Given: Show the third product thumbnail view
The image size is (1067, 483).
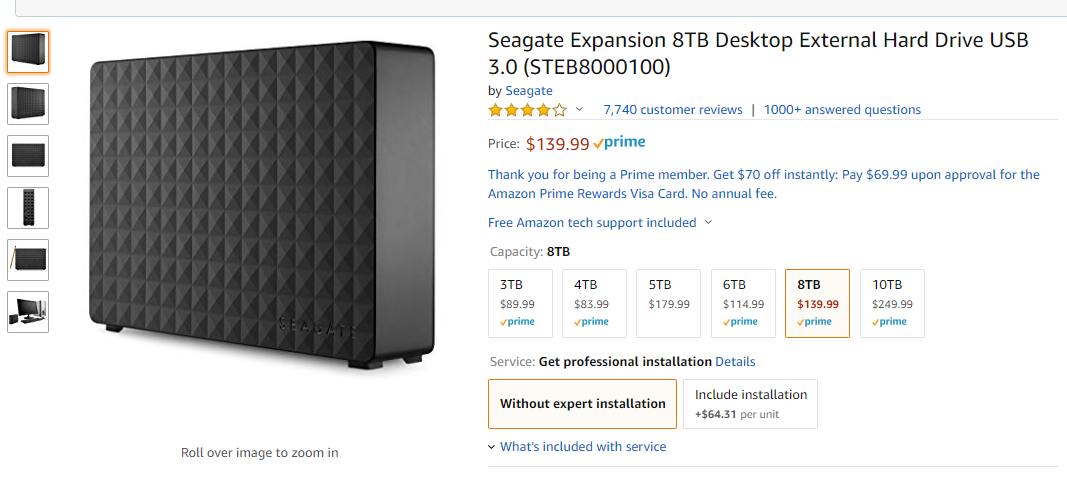Looking at the screenshot, I should point(28,156).
